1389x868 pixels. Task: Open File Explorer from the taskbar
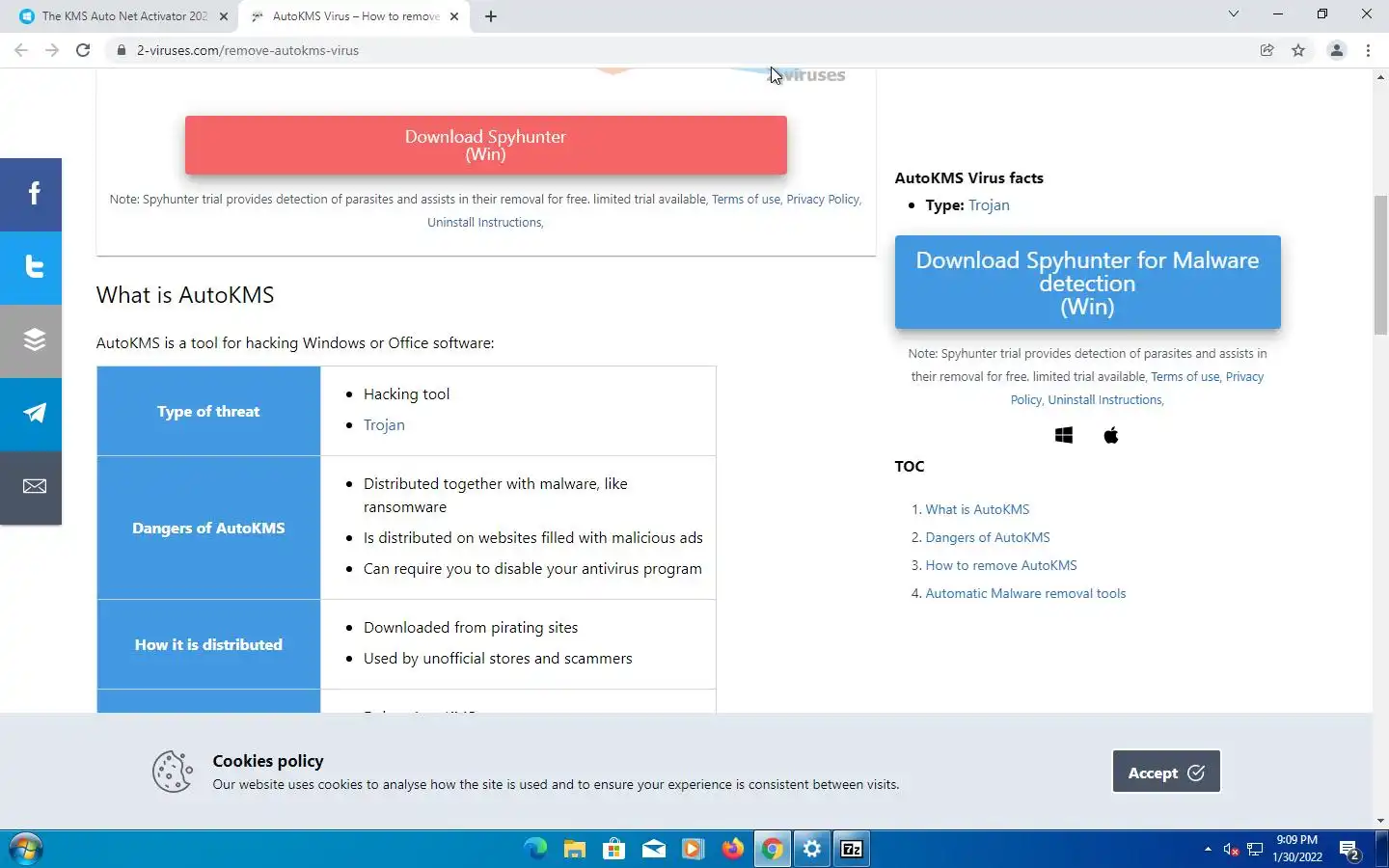pyautogui.click(x=575, y=849)
